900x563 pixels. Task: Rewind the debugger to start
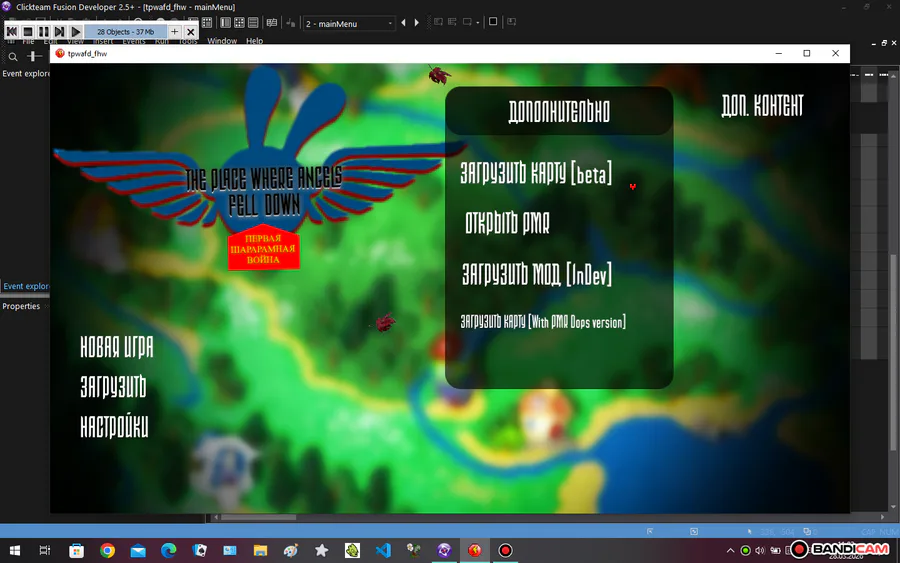coord(11,32)
